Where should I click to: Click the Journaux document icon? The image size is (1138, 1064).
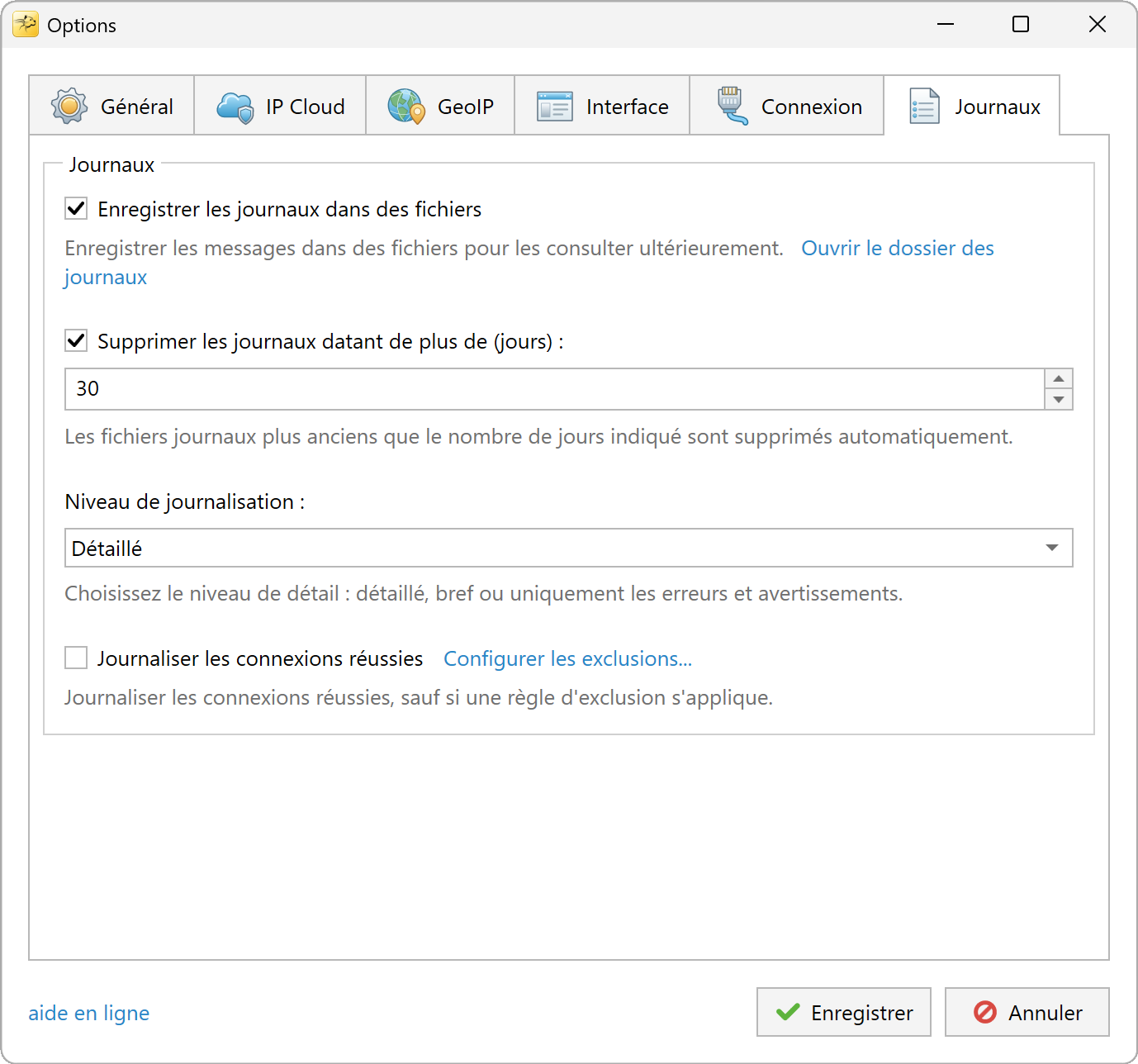(x=924, y=106)
